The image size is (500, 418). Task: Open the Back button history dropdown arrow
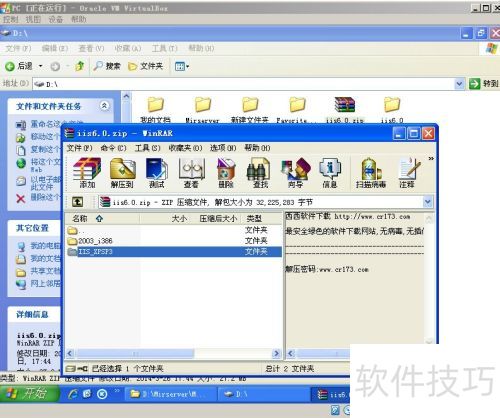coord(40,66)
